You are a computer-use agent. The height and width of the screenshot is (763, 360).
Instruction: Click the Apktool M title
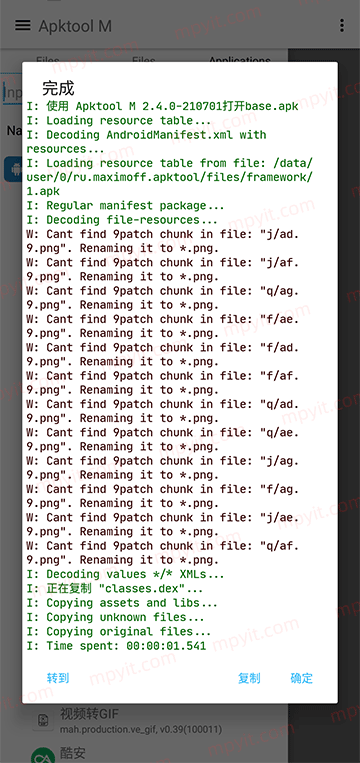point(75,26)
